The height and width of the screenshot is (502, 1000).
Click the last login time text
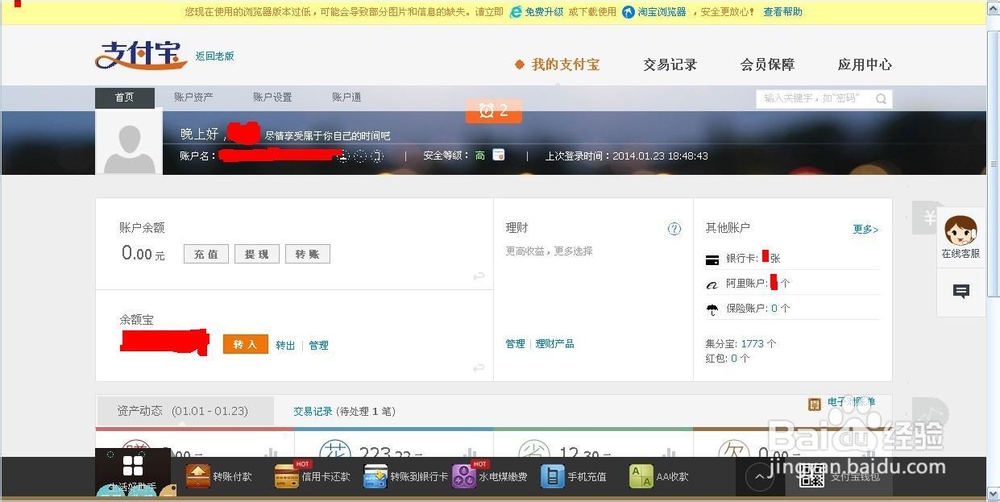point(626,156)
